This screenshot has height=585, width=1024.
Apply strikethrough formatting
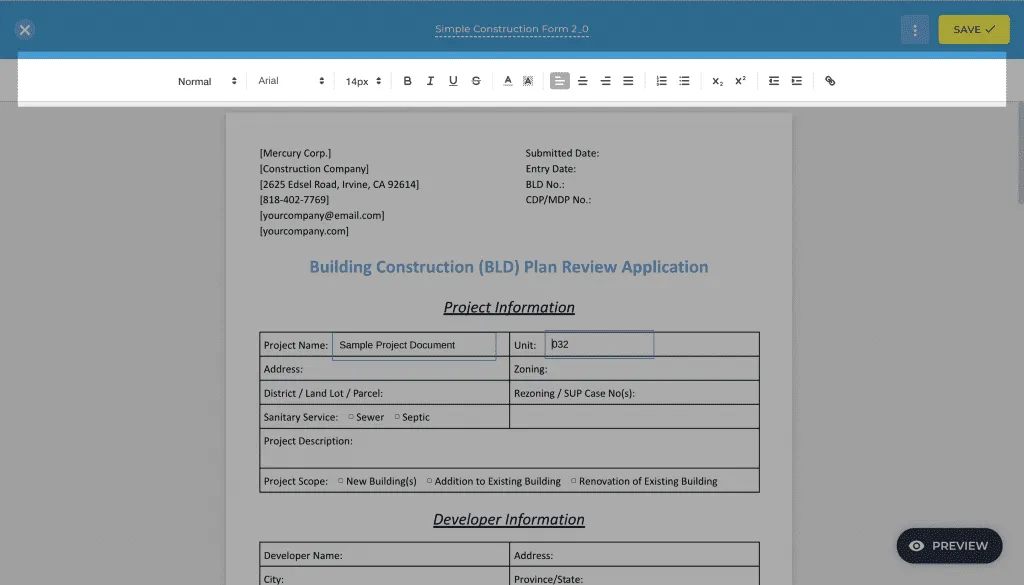pos(476,80)
